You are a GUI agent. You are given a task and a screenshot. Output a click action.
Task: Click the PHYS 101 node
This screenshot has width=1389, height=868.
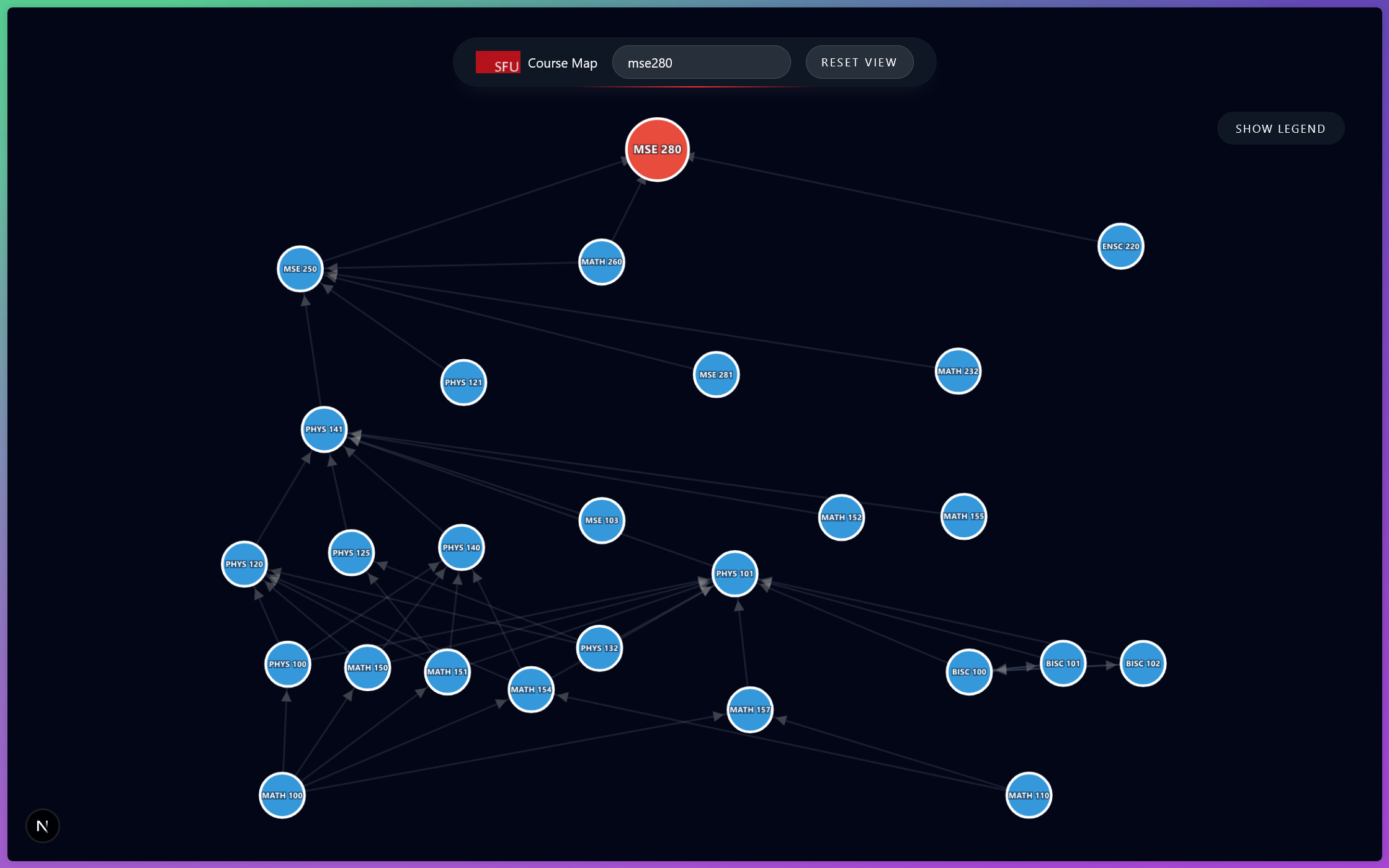(x=735, y=573)
